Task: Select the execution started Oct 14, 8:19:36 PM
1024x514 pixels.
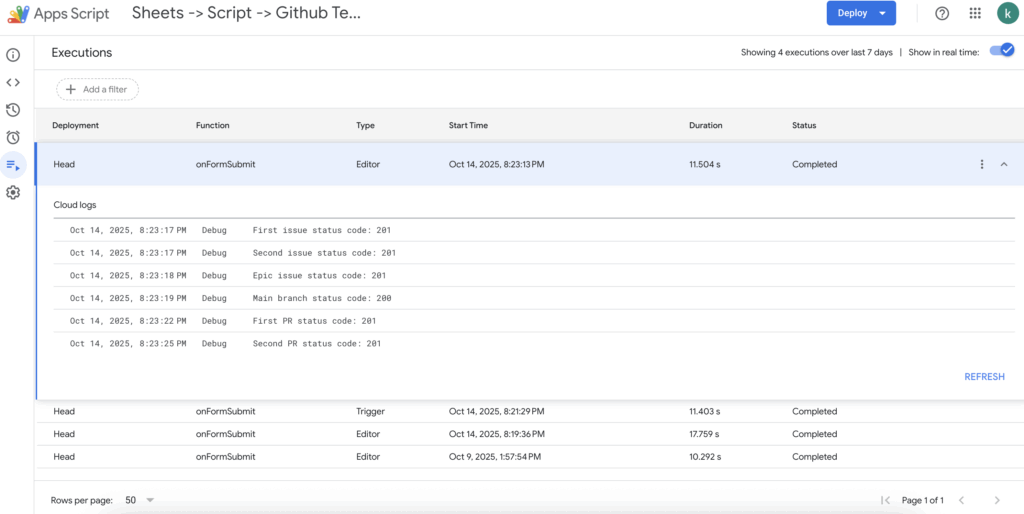Action: [x=530, y=434]
